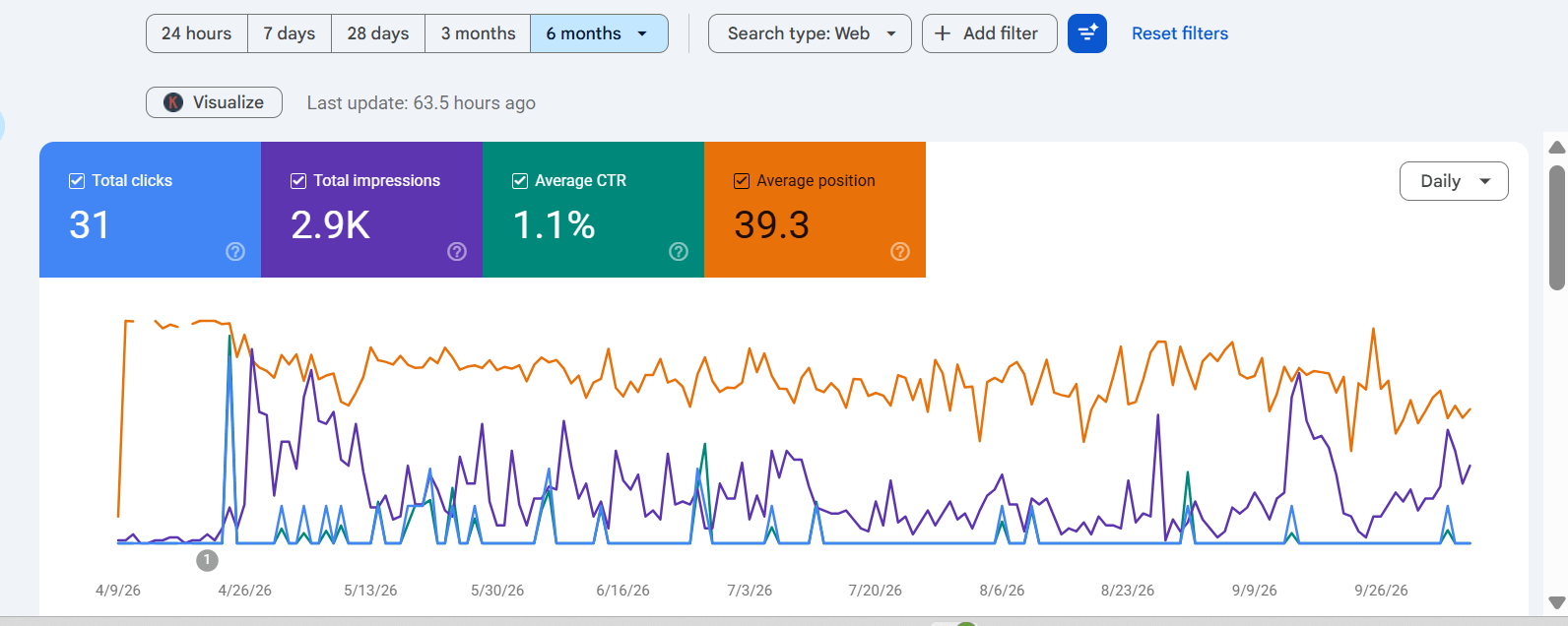Expand the 6 months date range arrow
Image resolution: width=1568 pixels, height=626 pixels.
(x=642, y=33)
